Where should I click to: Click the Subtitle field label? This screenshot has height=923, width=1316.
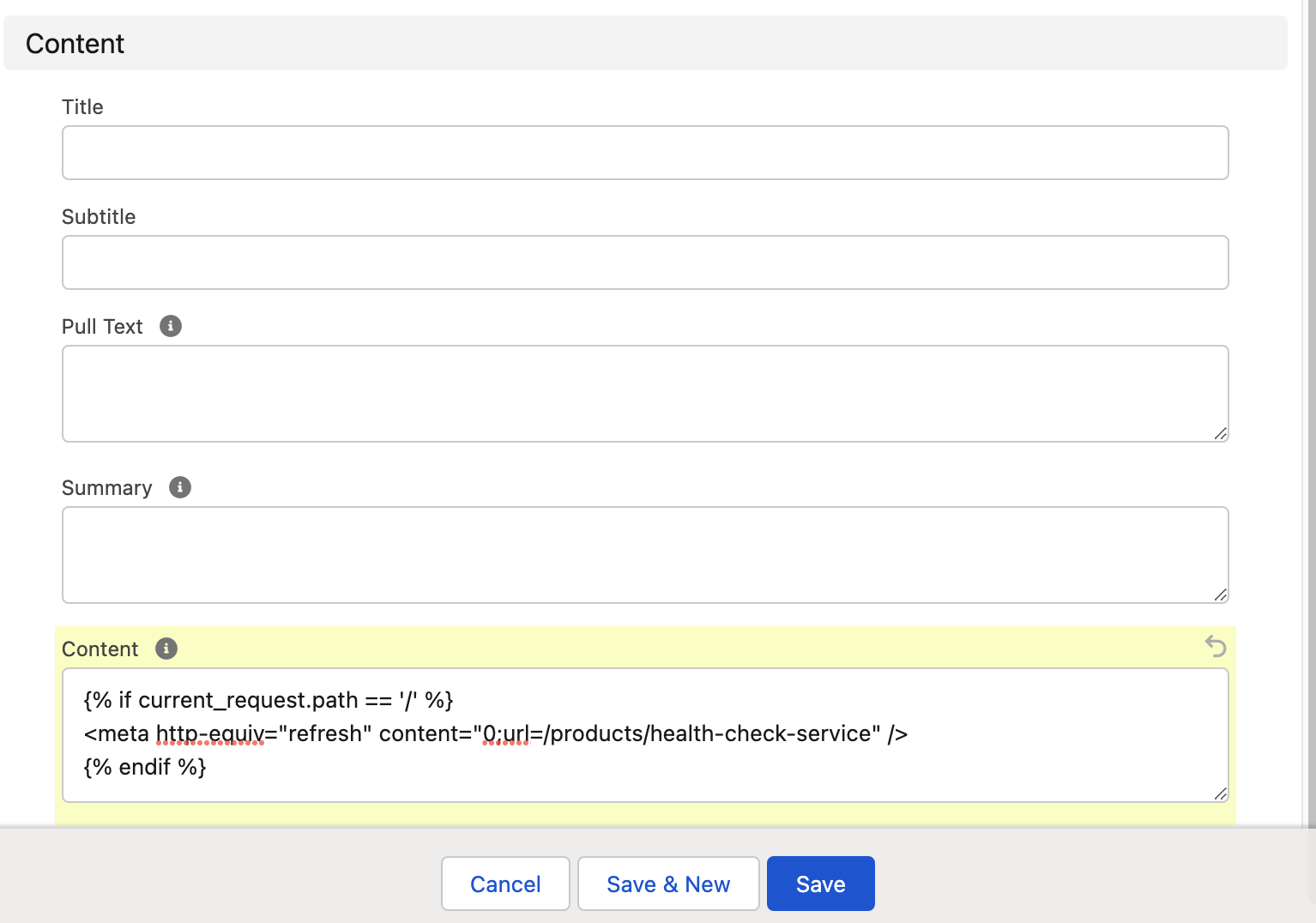(99, 217)
